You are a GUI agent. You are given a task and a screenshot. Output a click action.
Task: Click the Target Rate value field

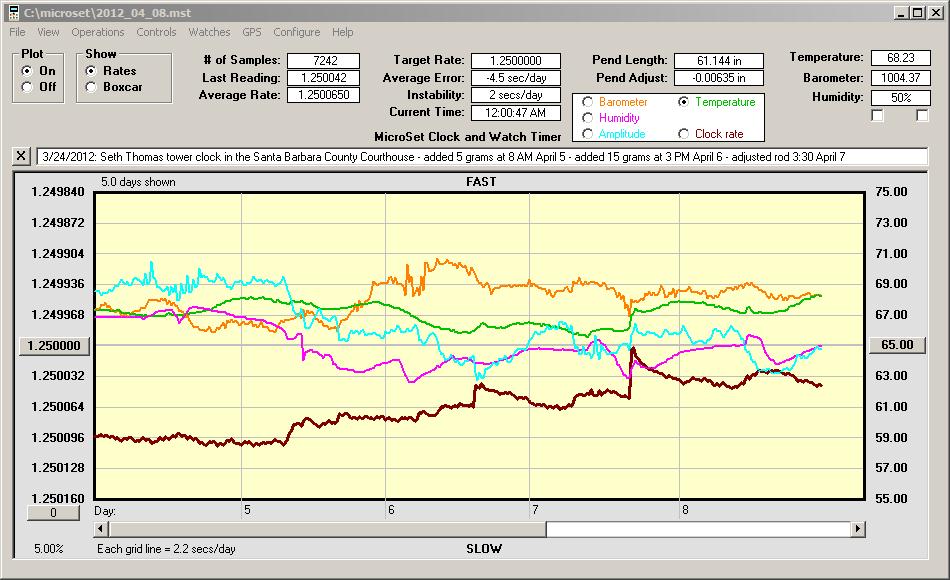pos(515,61)
